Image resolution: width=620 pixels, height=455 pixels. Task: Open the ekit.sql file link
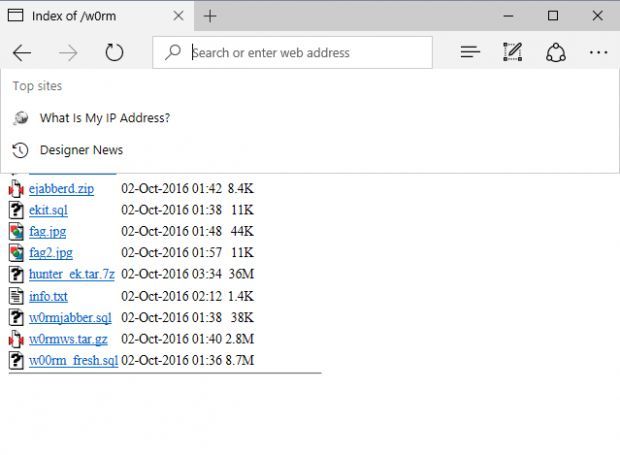48,210
